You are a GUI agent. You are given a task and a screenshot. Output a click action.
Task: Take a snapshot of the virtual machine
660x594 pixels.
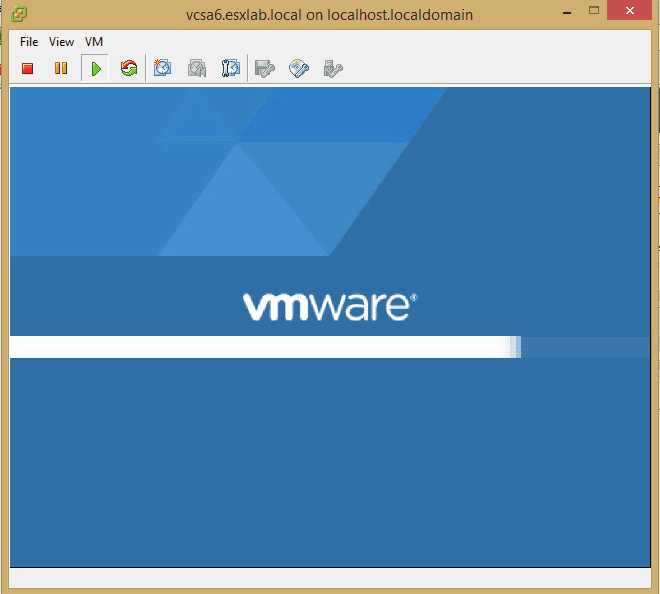pos(162,68)
